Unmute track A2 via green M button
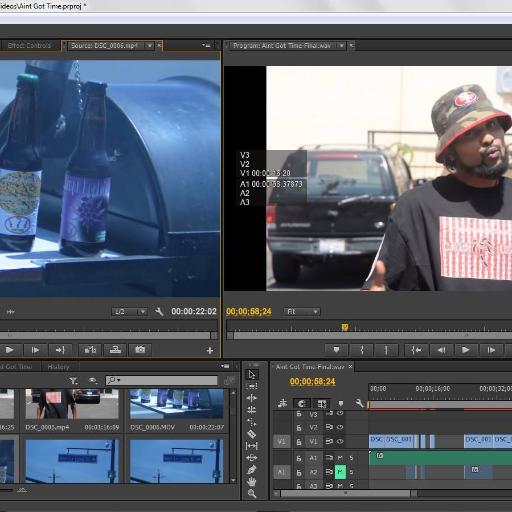Image resolution: width=512 pixels, height=512 pixels. pyautogui.click(x=340, y=472)
